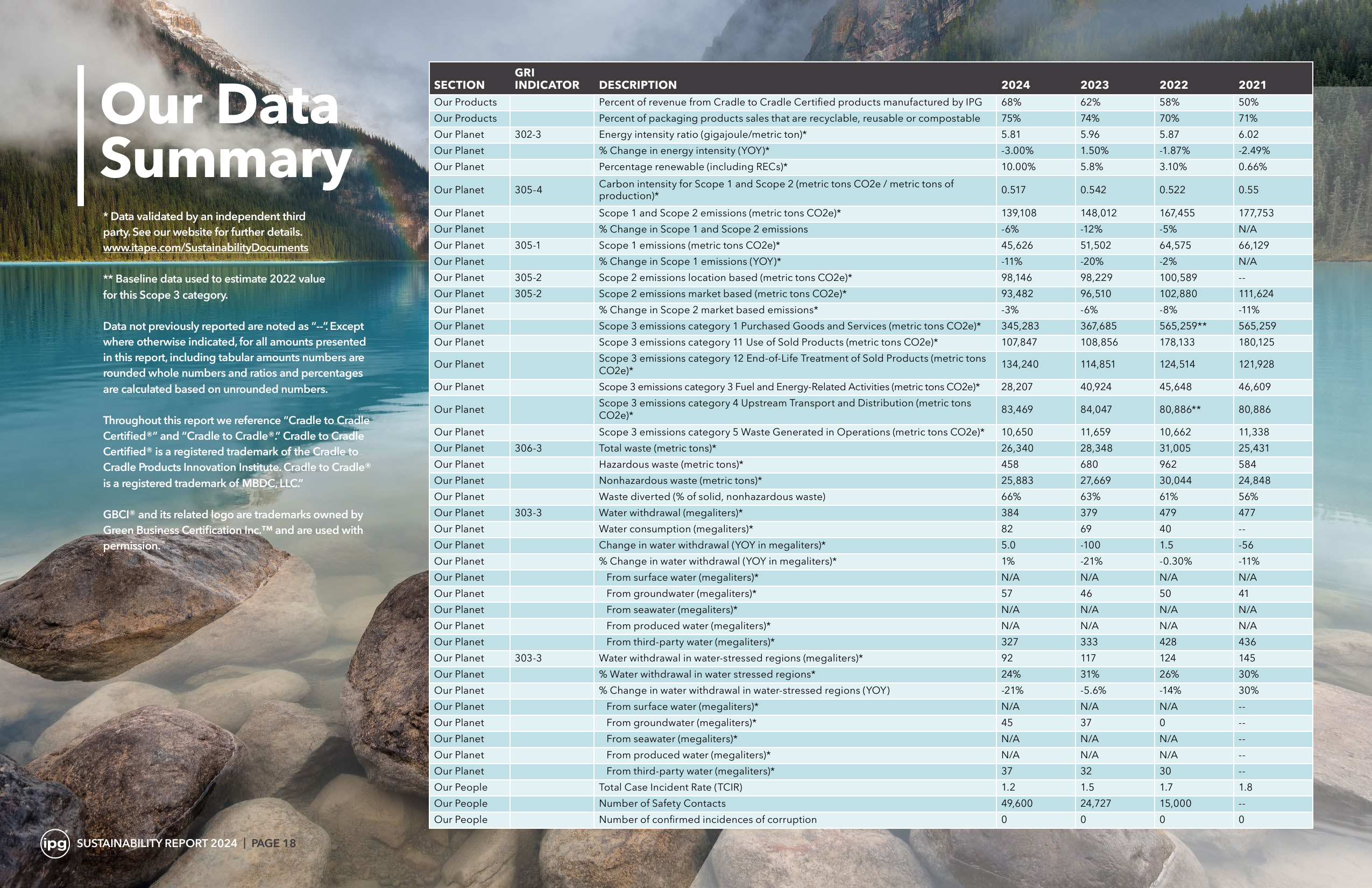Screen dimensions: 1372x888
Task: Click '% Water withdrawal in water stressed regions*'
Action: (707, 674)
